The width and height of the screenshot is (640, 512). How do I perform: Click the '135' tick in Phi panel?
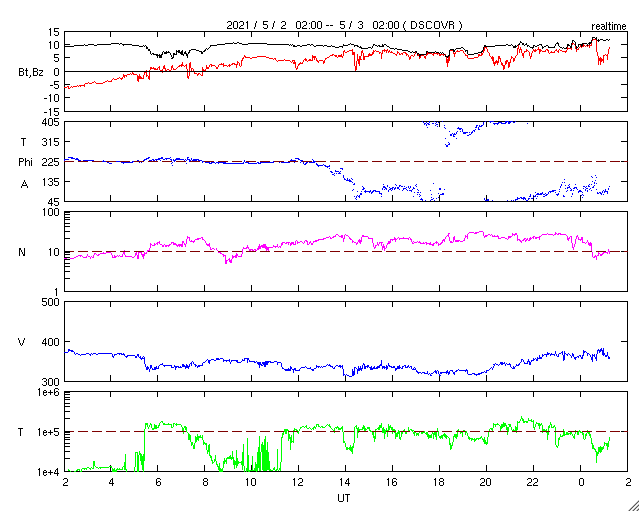pyautogui.click(x=51, y=182)
